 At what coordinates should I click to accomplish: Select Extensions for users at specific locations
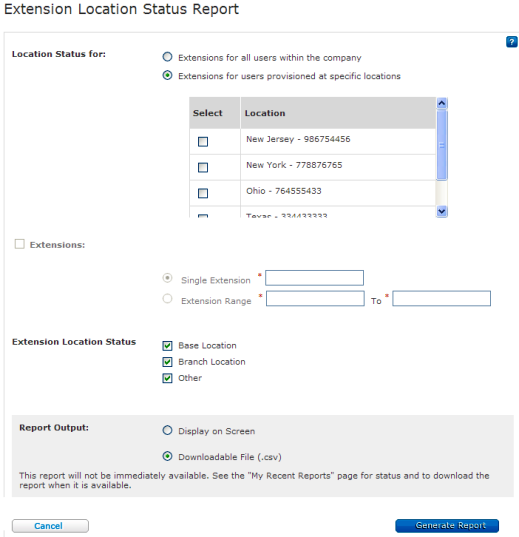(167, 75)
